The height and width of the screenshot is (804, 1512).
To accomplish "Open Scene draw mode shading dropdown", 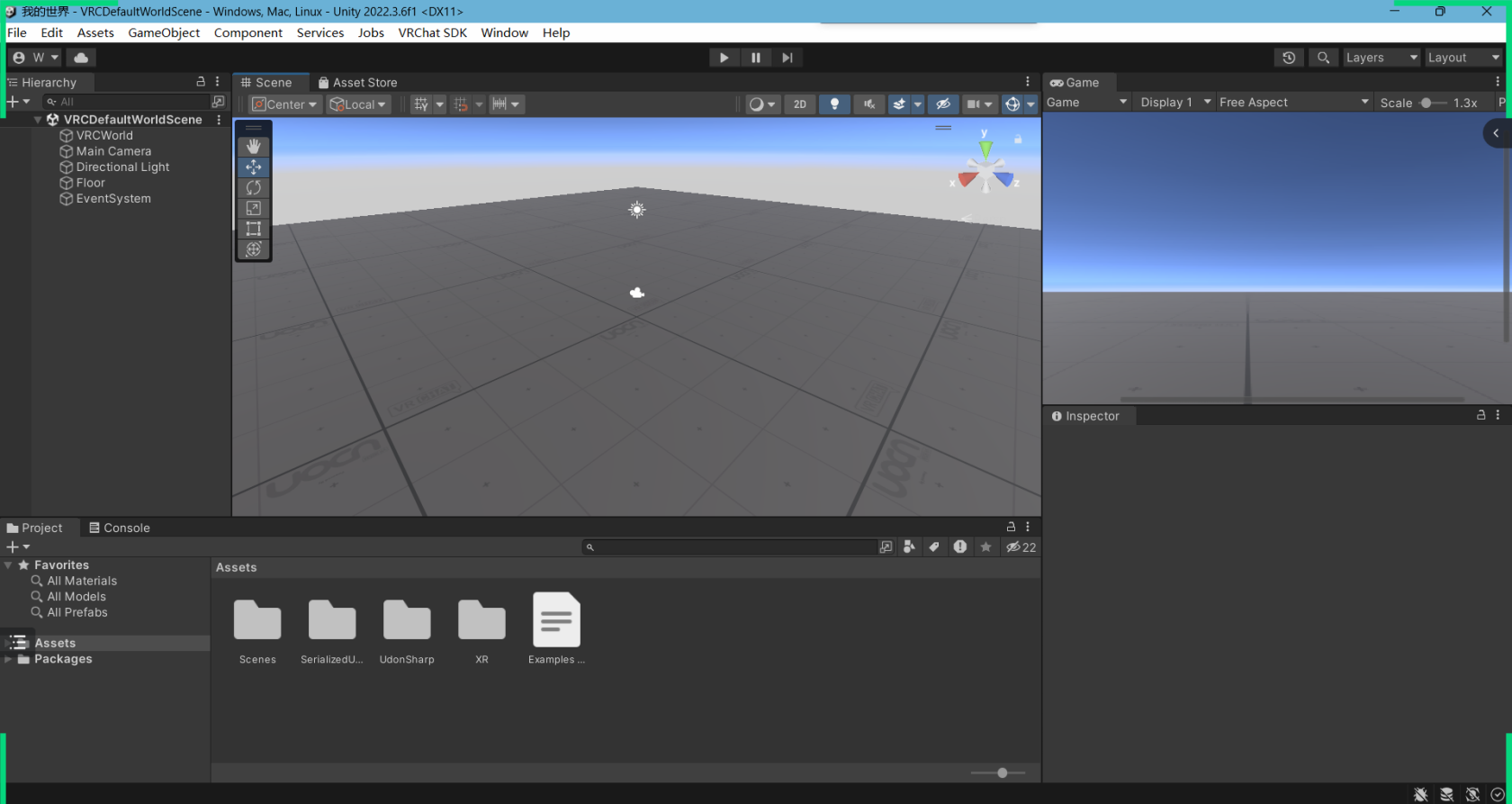I will [762, 104].
